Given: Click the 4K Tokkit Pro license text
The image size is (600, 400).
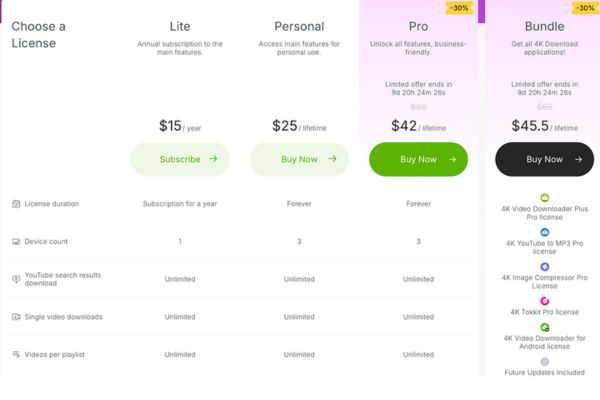Looking at the screenshot, I should [x=544, y=312].
